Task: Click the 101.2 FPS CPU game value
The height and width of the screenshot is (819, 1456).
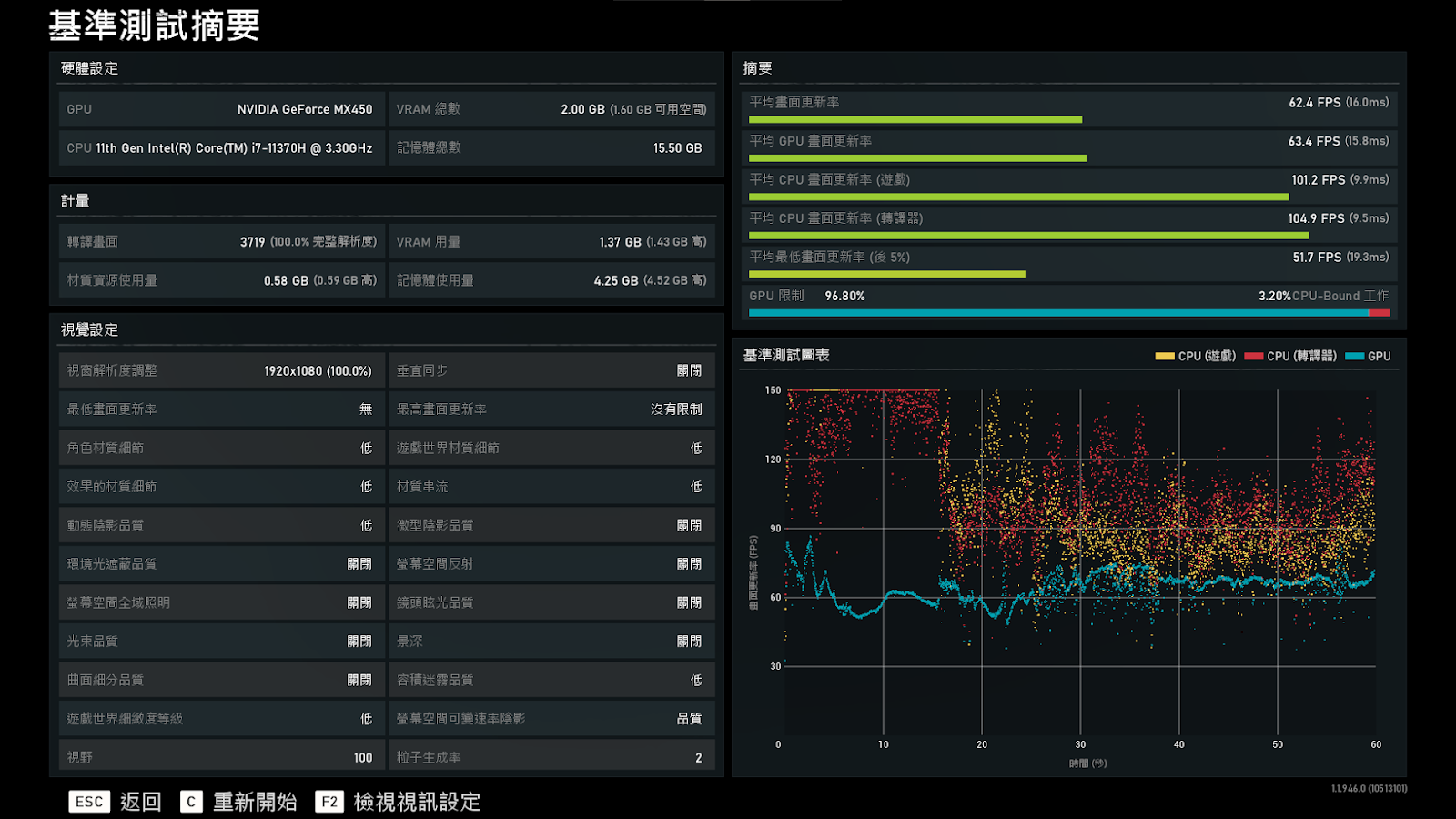Action: (x=1319, y=180)
